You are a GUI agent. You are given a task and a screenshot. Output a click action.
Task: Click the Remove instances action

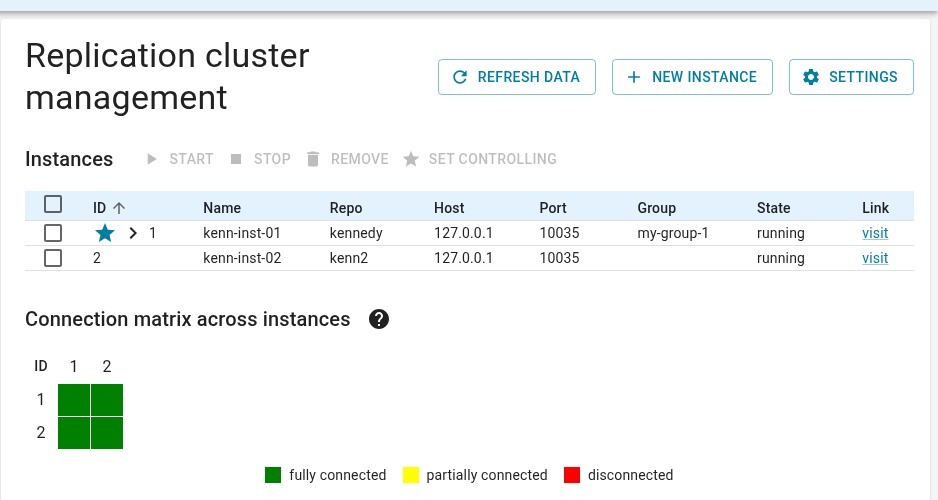348,159
